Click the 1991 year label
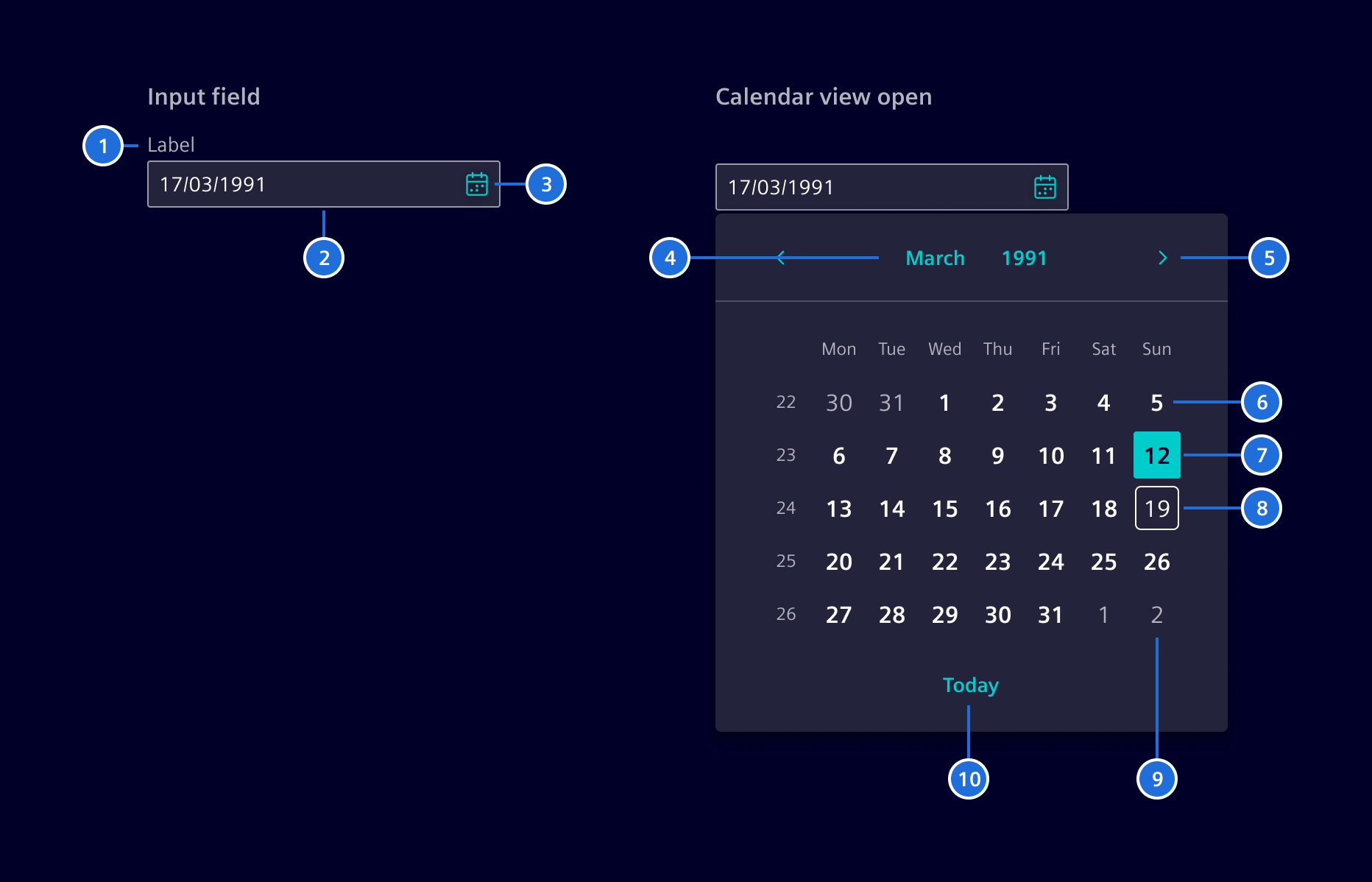The height and width of the screenshot is (882, 1372). [1024, 258]
